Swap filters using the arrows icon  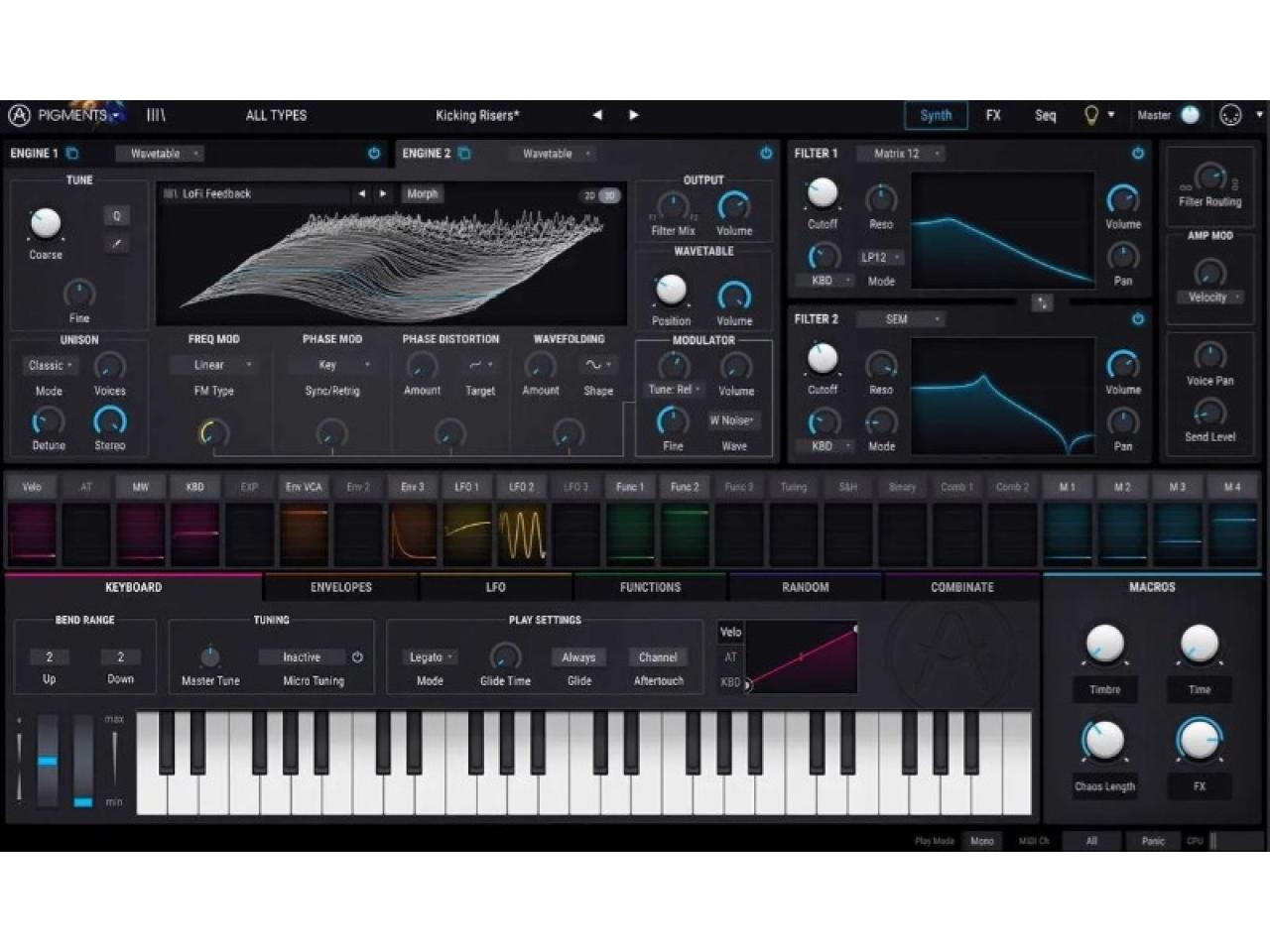tap(1042, 302)
